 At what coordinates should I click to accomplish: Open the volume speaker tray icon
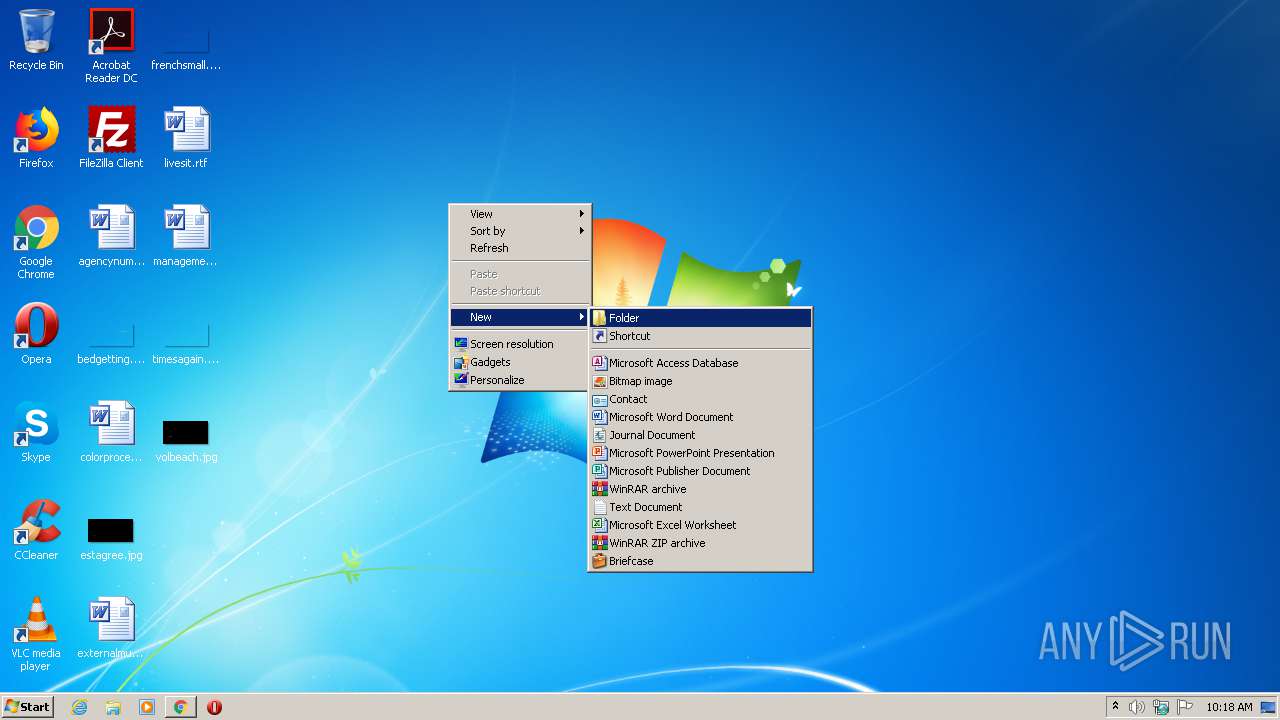pyautogui.click(x=1137, y=707)
